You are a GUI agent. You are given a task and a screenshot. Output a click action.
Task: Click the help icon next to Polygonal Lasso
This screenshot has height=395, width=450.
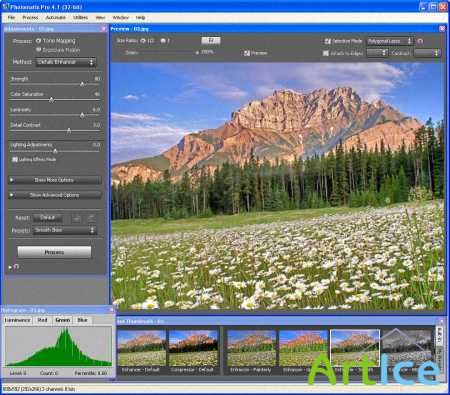(420, 41)
